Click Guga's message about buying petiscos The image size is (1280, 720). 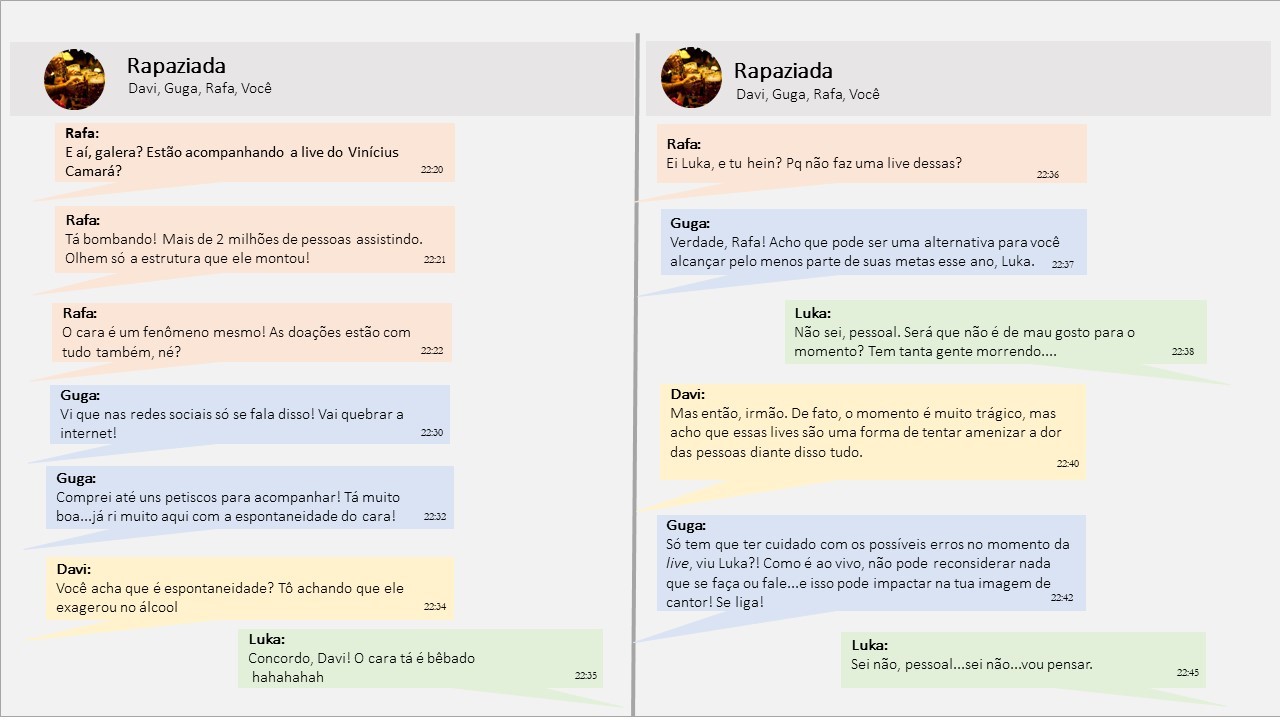(250, 497)
